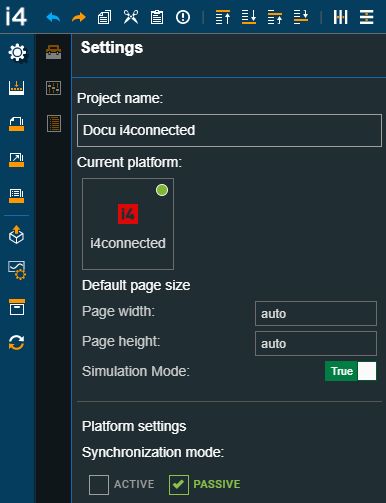Click the circular refresh arrows sidebar icon
This screenshot has height=503, width=386.
point(17,342)
